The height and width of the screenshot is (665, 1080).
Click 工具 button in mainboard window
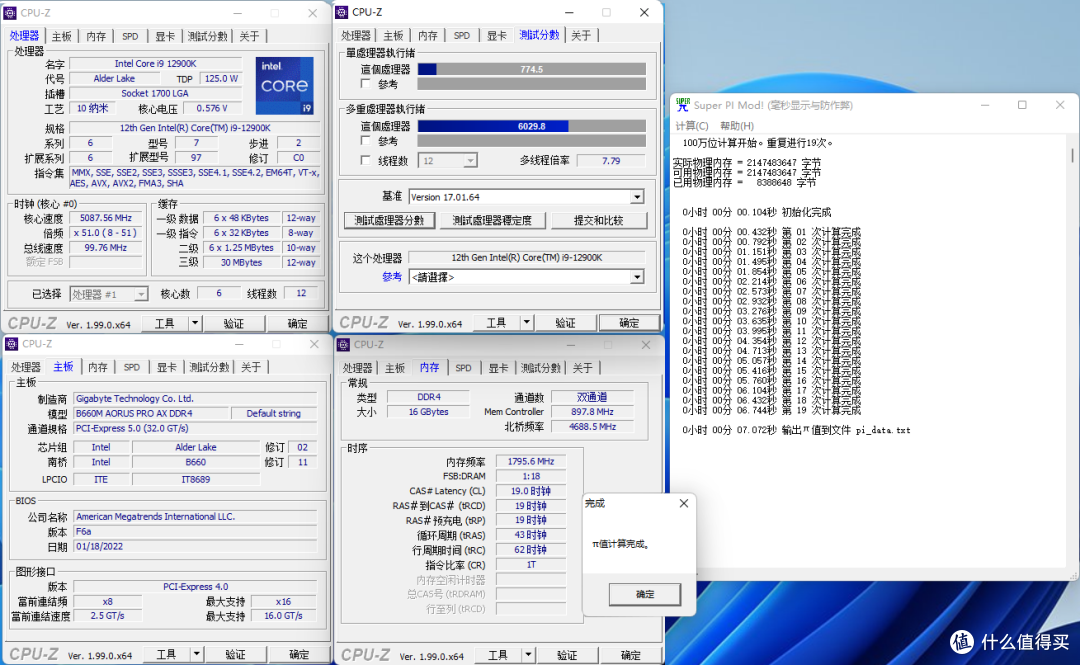click(x=167, y=654)
